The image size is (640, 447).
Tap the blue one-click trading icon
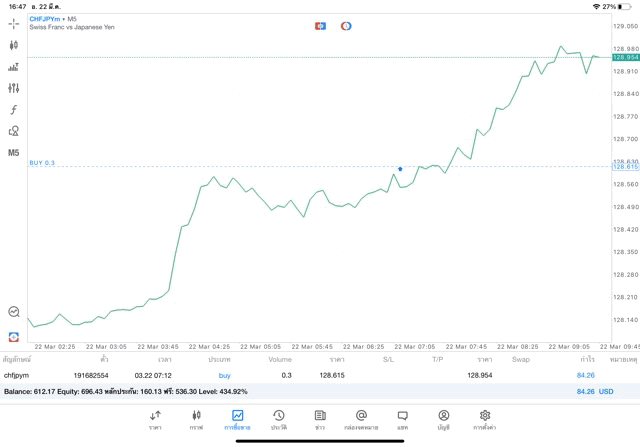coord(320,24)
